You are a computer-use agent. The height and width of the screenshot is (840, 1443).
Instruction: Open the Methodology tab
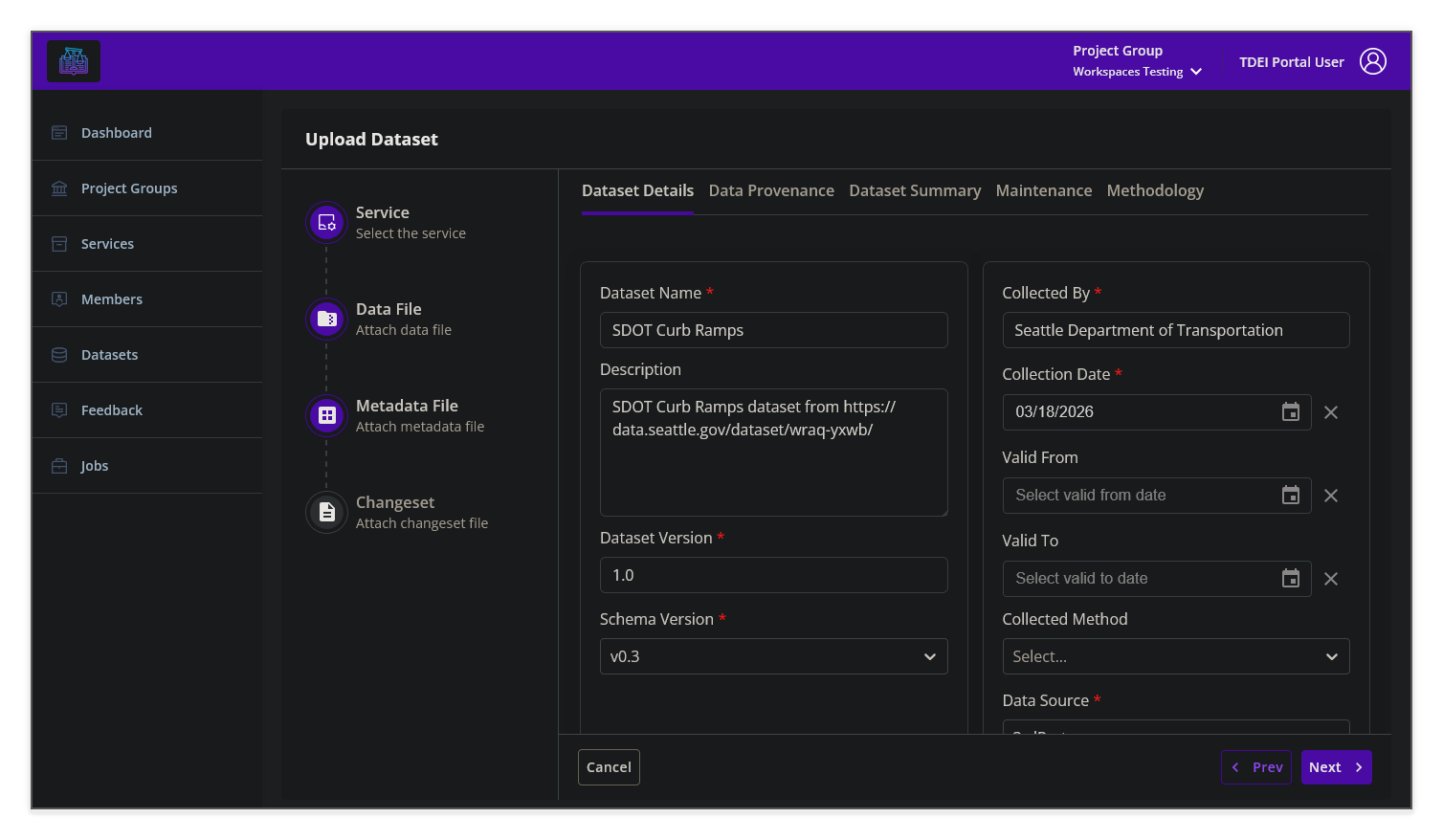1155,190
